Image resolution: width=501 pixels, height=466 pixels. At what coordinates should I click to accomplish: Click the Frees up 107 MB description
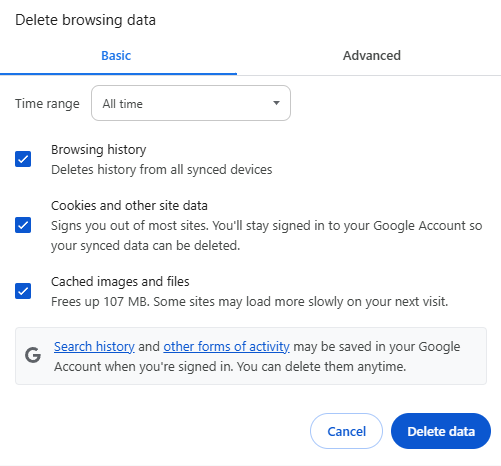point(249,302)
